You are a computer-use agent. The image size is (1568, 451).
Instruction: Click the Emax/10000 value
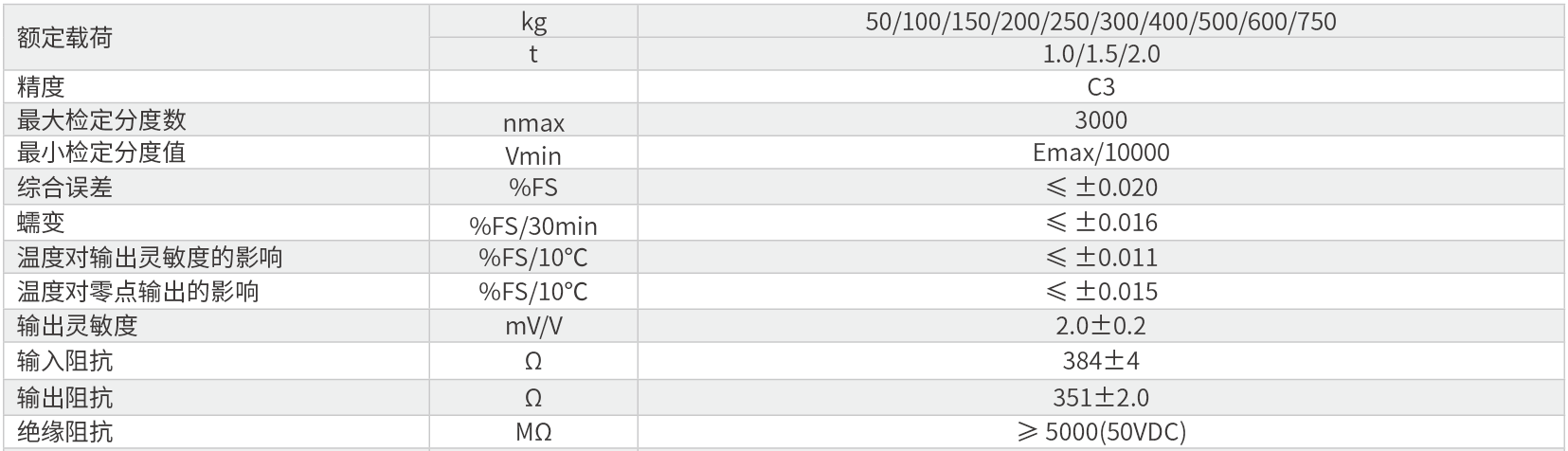tap(1101, 153)
